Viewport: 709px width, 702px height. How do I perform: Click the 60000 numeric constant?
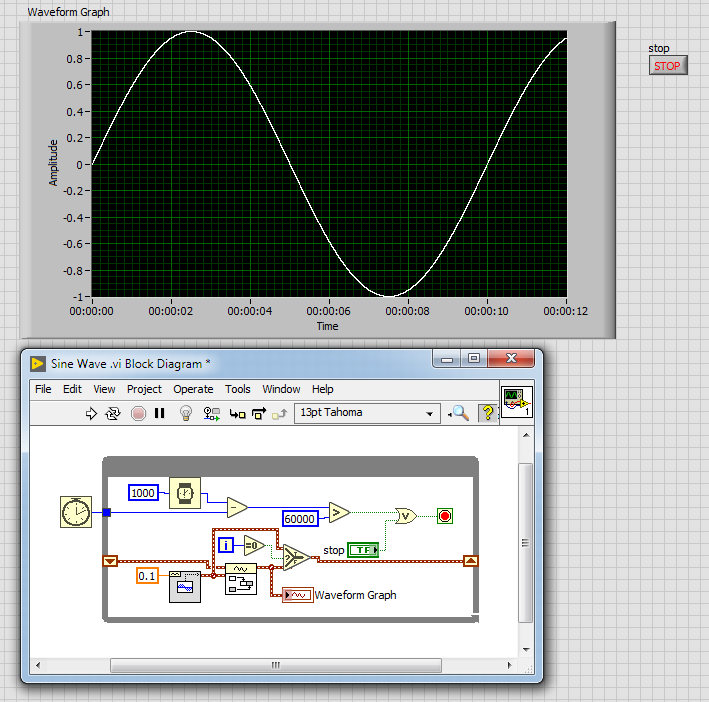click(x=300, y=518)
